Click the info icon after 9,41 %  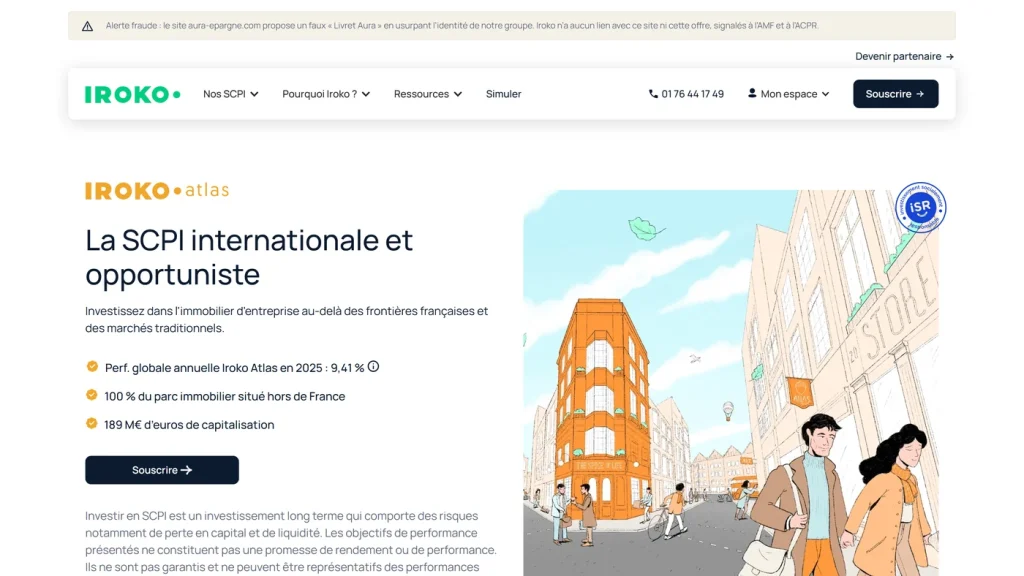[373, 366]
